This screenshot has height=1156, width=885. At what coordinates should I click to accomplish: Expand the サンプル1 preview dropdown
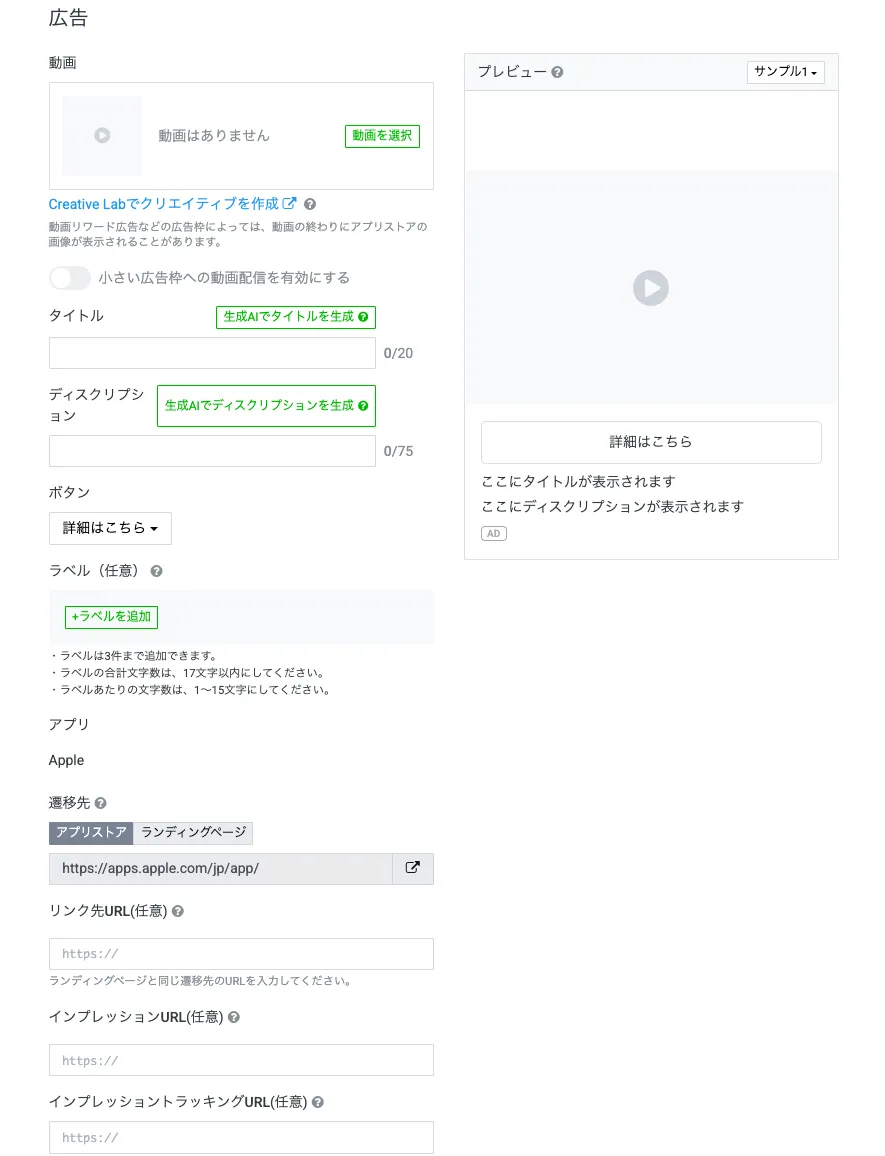click(x=785, y=72)
